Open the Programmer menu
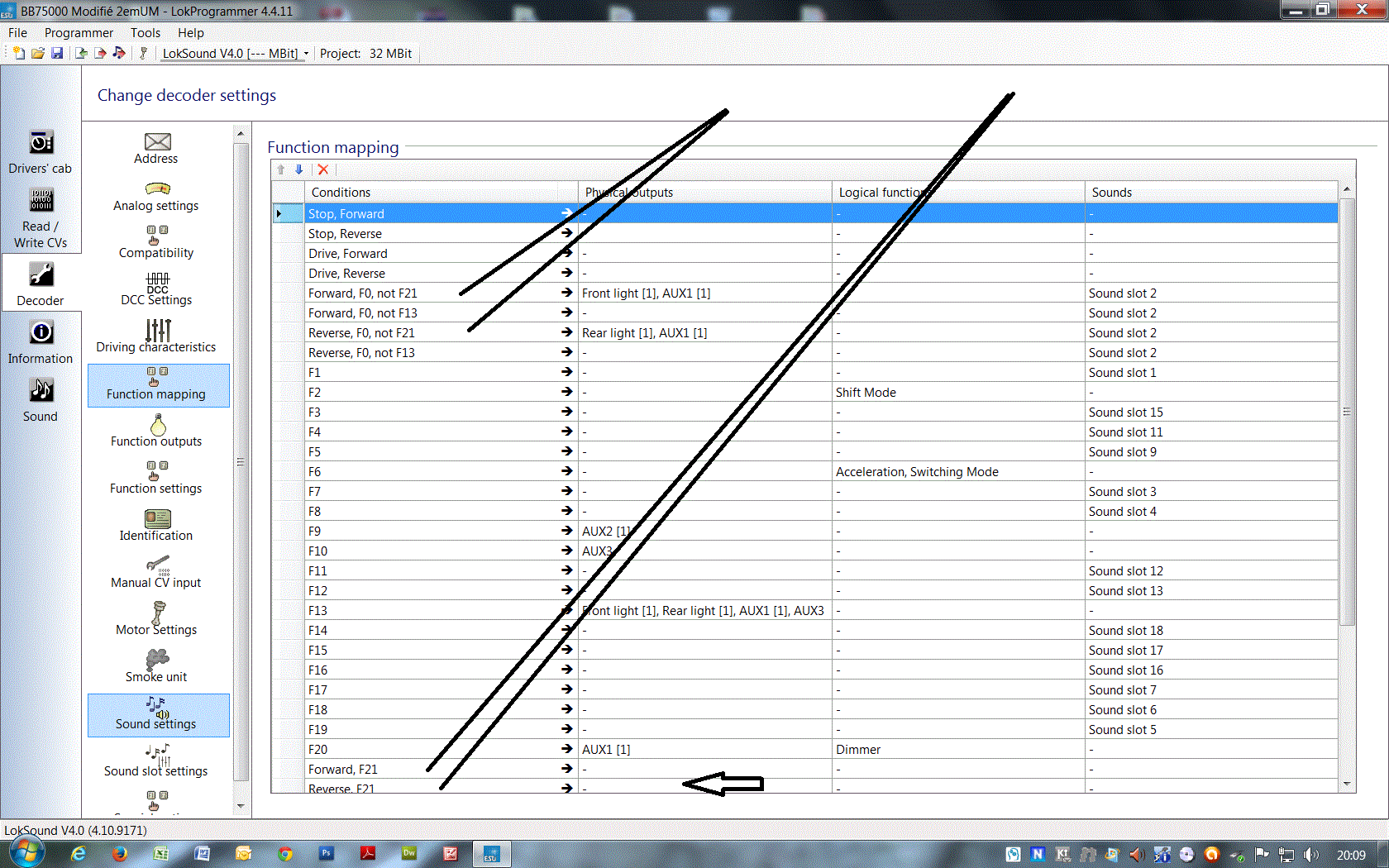Image resolution: width=1389 pixels, height=868 pixels. (79, 33)
